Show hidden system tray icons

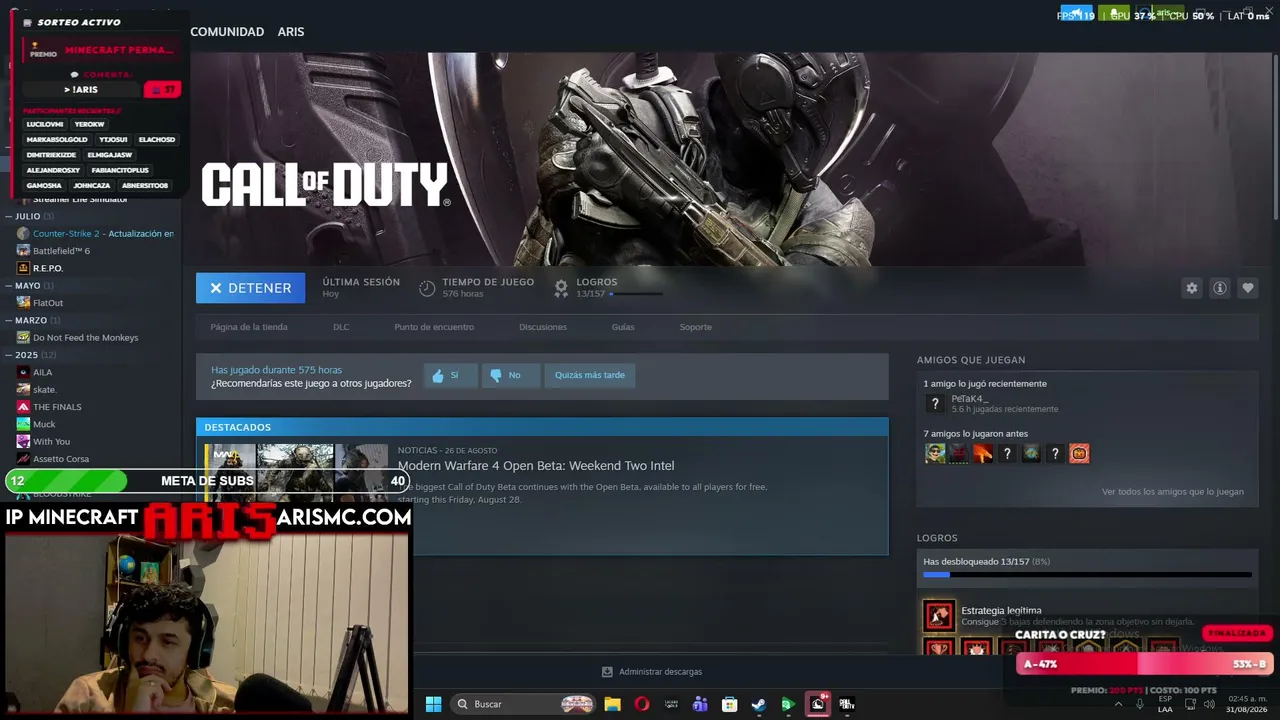pos(1118,704)
